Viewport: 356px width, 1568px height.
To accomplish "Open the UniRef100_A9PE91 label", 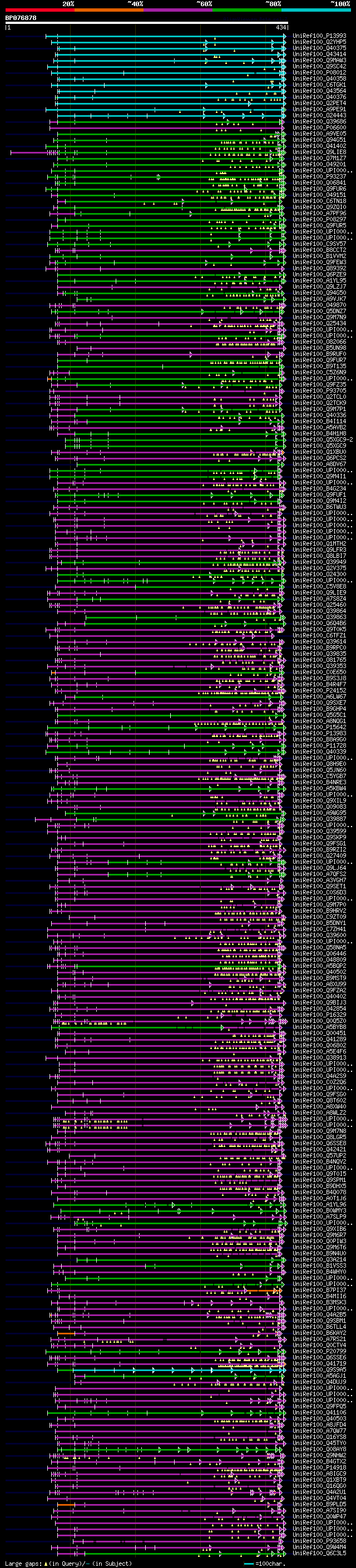I will coord(319,109).
